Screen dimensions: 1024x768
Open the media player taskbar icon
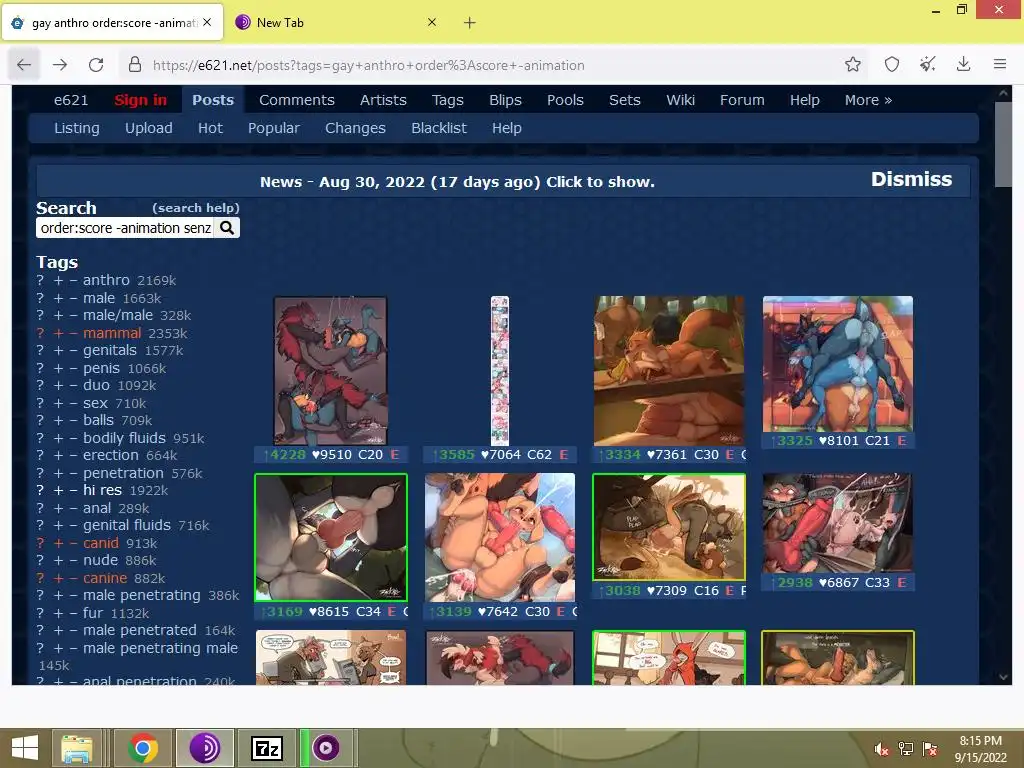click(x=326, y=748)
